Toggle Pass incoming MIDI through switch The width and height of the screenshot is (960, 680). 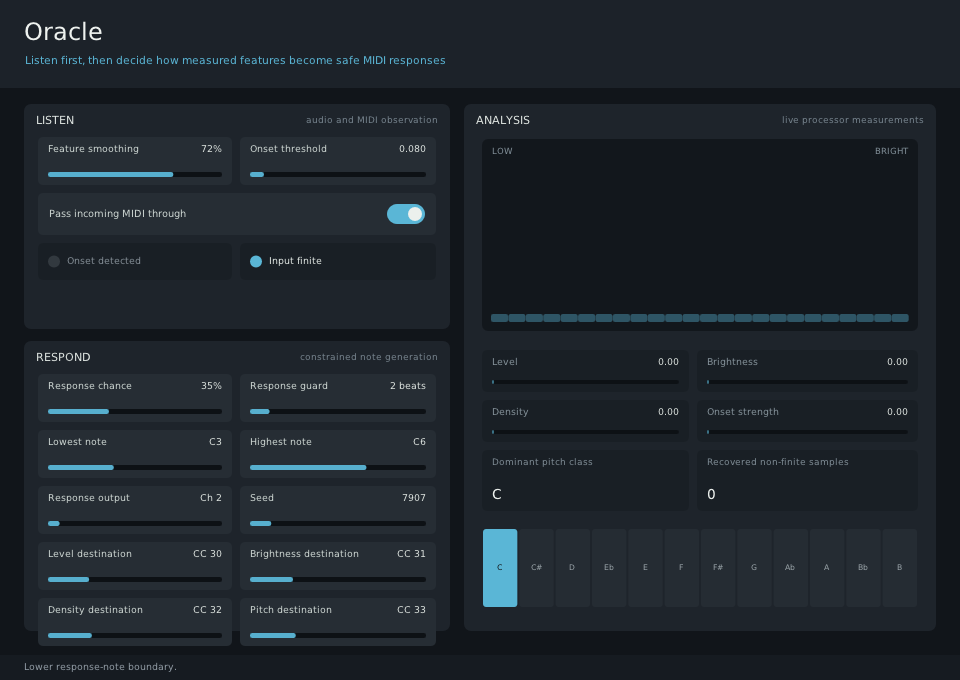point(405,214)
